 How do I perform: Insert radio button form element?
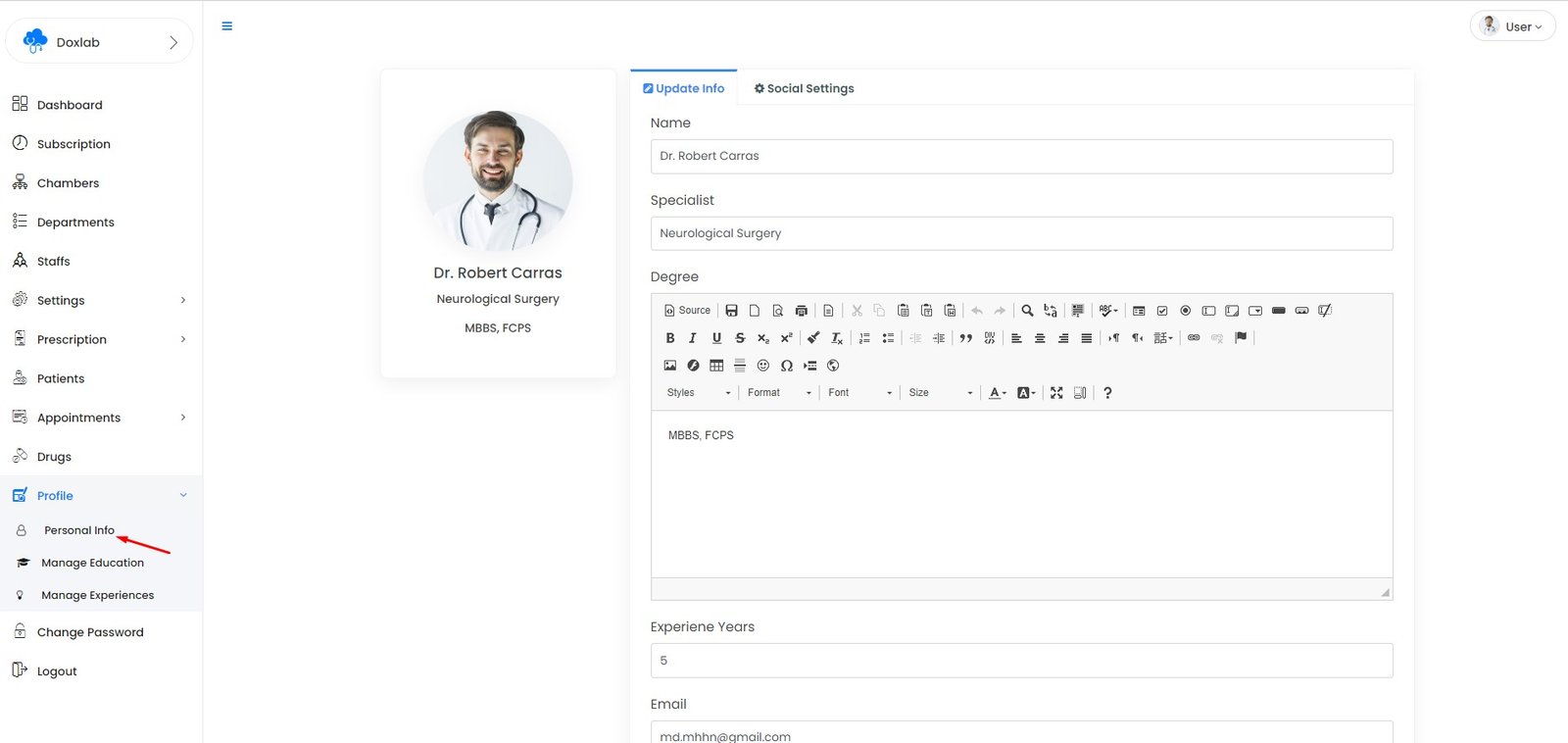click(1186, 311)
